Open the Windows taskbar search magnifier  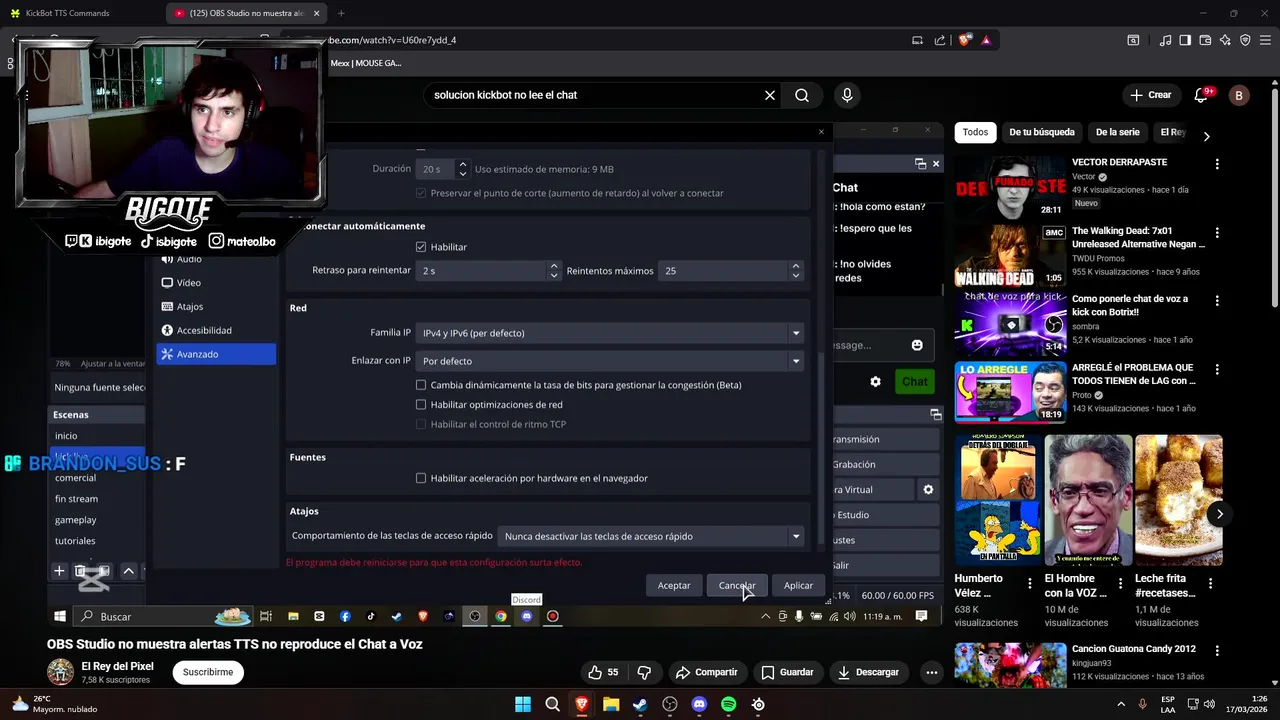552,704
